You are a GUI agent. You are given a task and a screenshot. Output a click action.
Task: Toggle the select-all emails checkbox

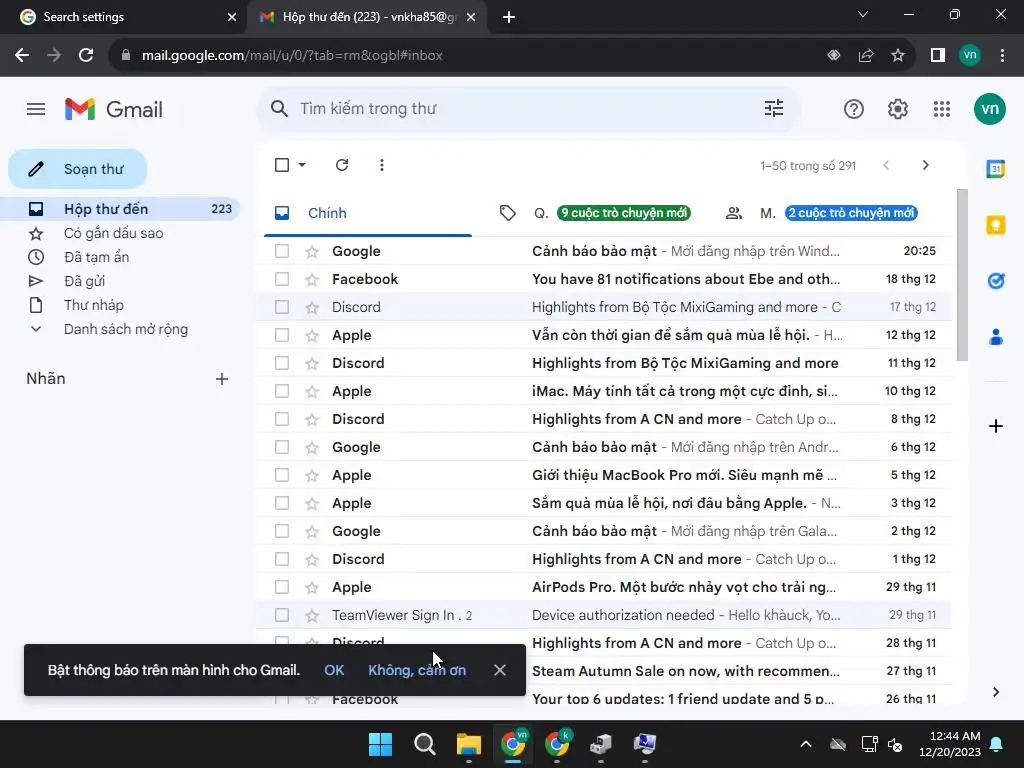click(x=282, y=165)
